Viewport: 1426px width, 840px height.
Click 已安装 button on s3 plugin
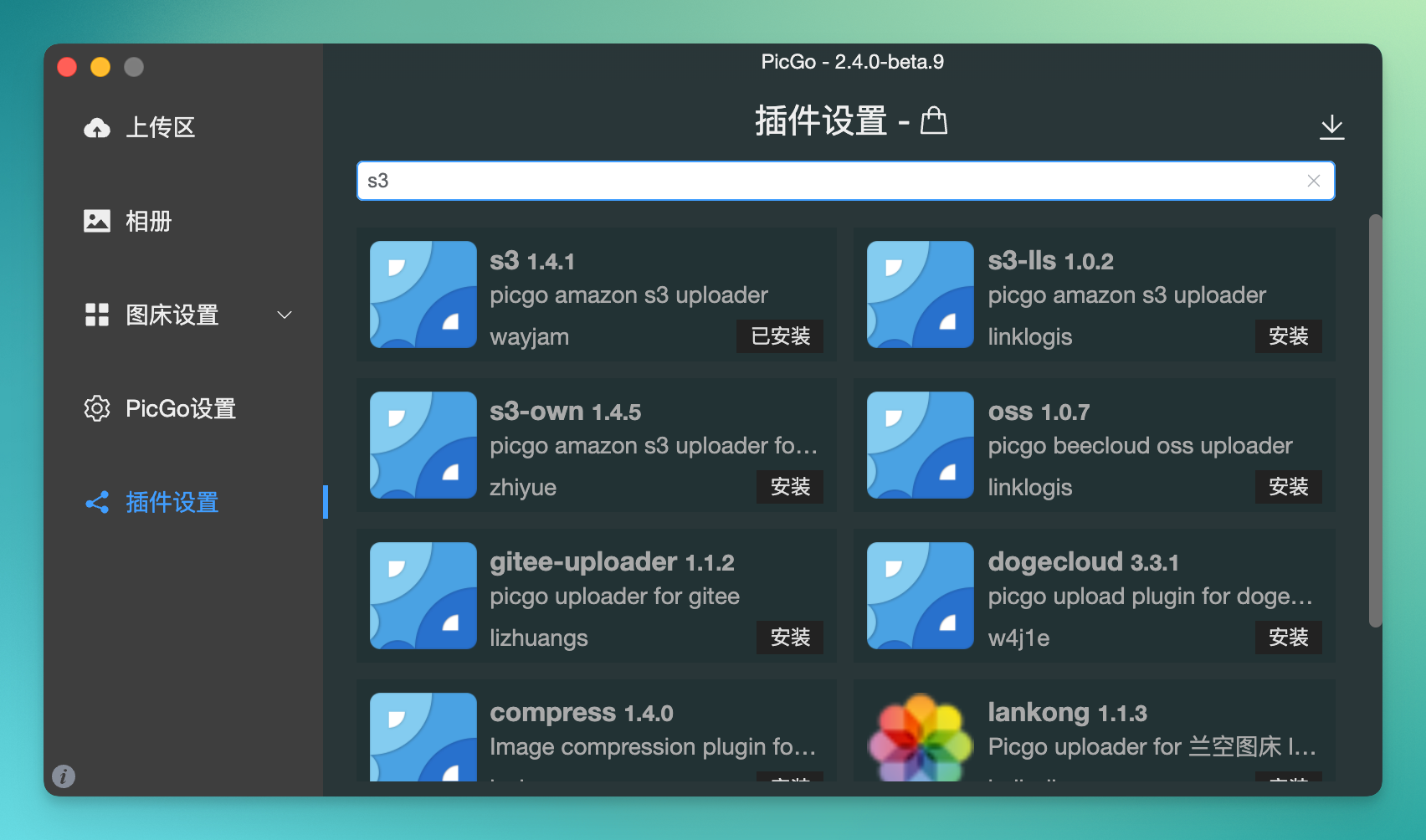coord(780,336)
